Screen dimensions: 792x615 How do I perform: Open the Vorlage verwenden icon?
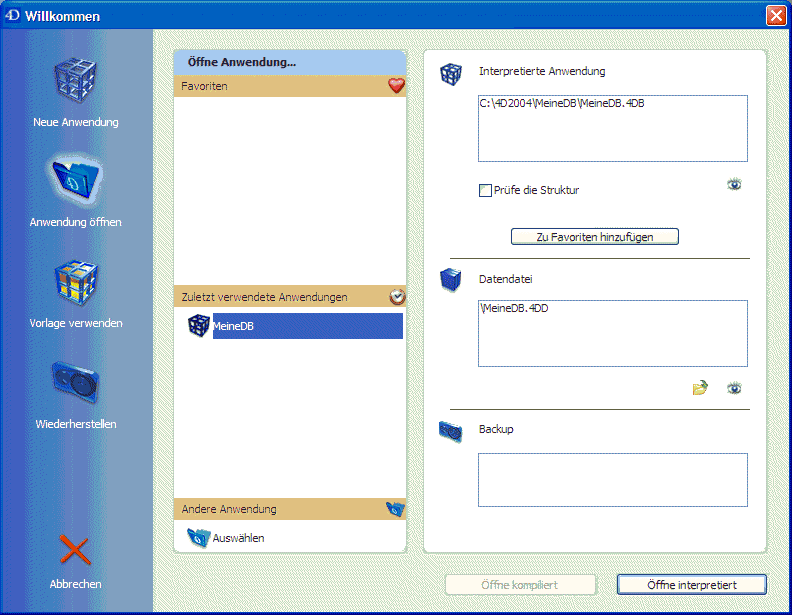[75, 283]
